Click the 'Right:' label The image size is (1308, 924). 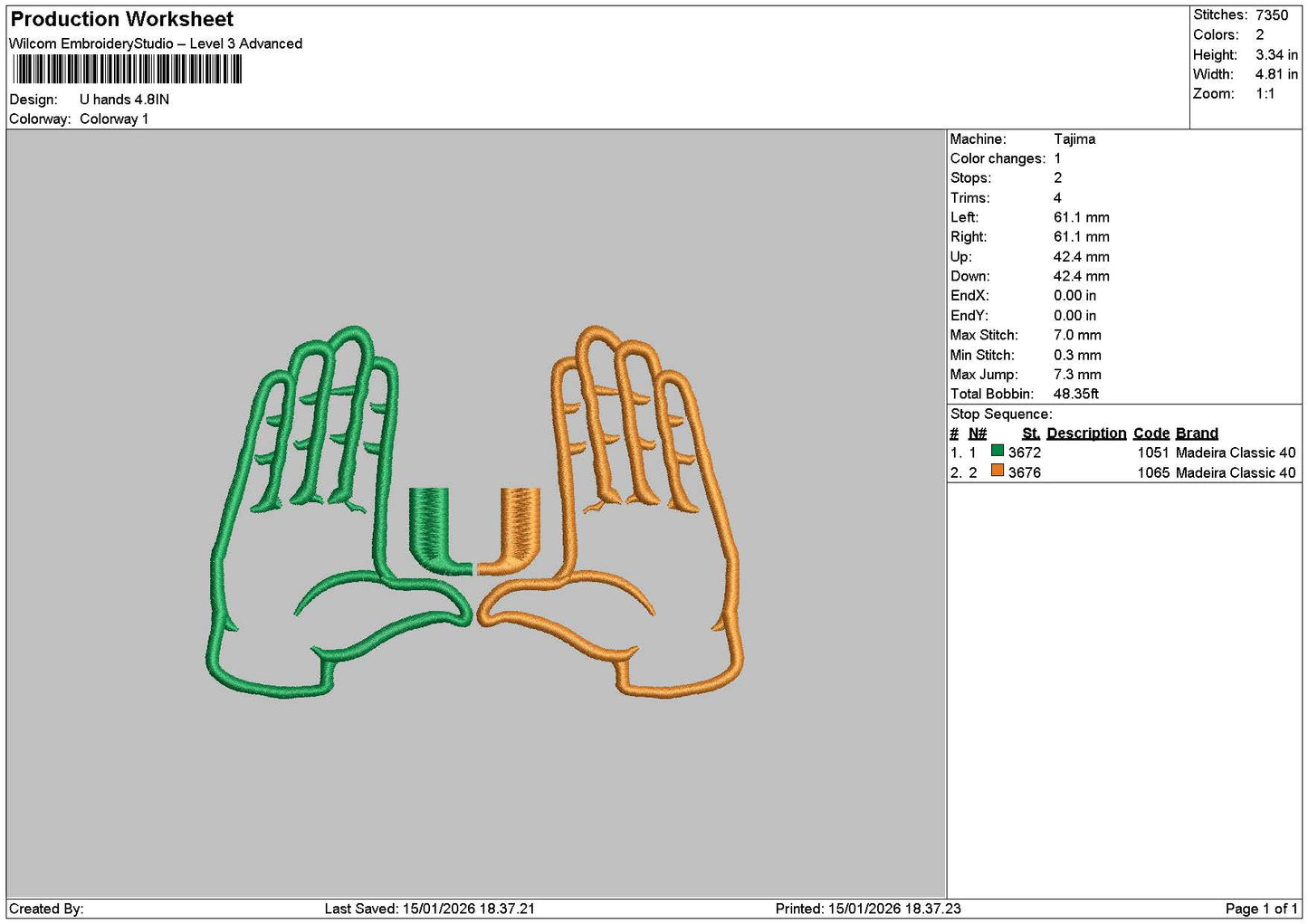point(969,237)
